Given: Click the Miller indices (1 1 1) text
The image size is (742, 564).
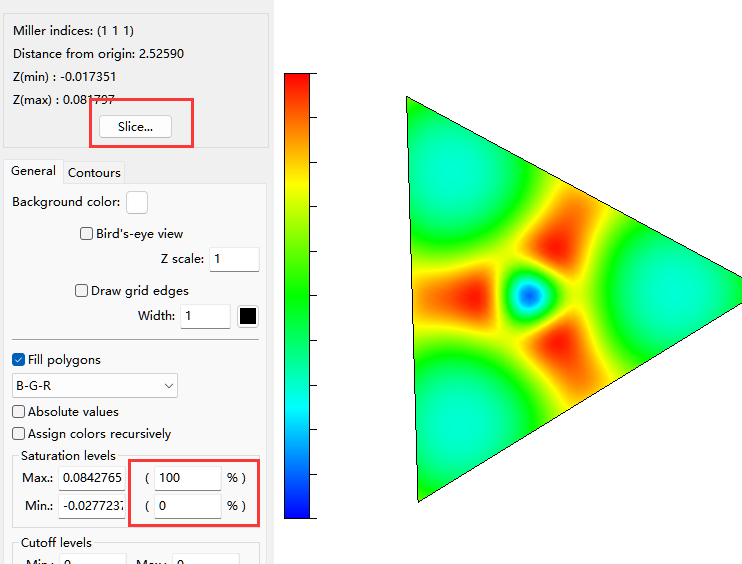Looking at the screenshot, I should [x=73, y=31].
